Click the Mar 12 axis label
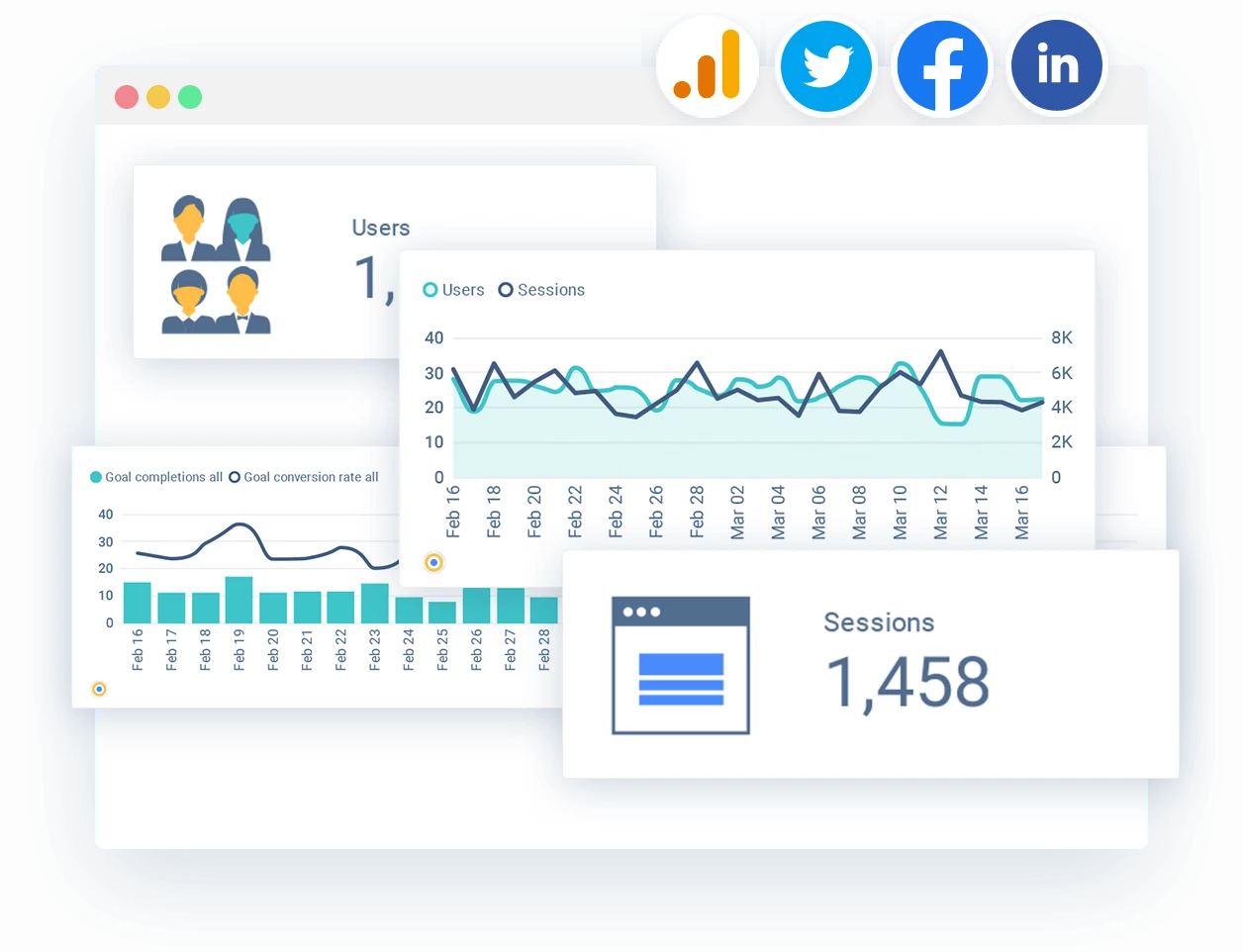The image size is (1243, 952). tap(941, 512)
